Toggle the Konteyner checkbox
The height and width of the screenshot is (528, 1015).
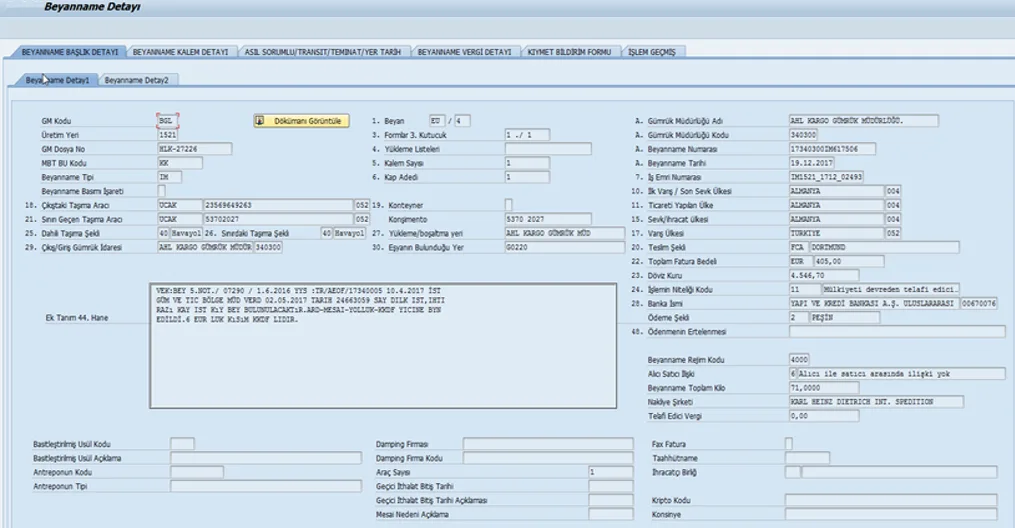509,205
